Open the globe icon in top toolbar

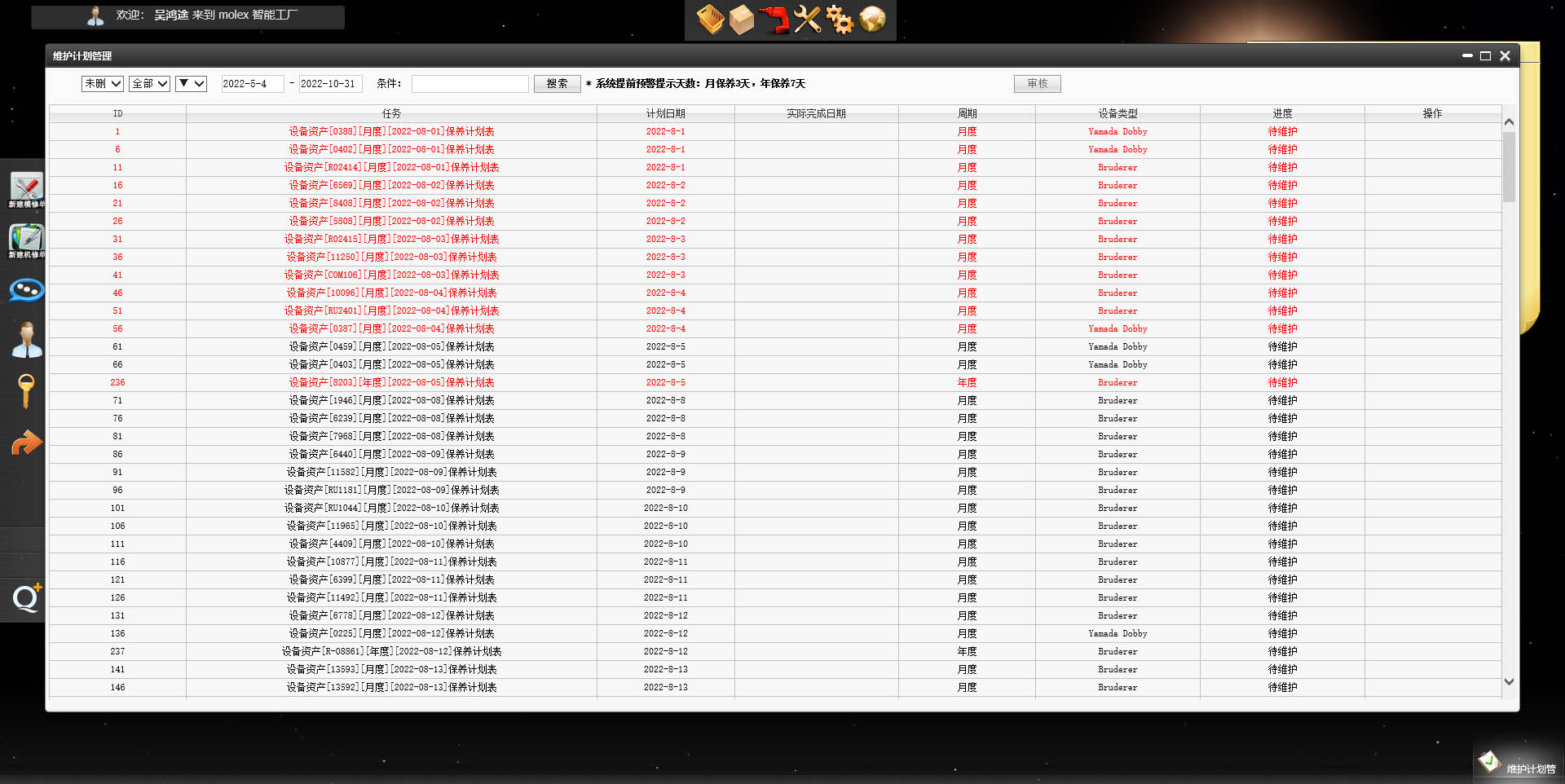pos(872,20)
